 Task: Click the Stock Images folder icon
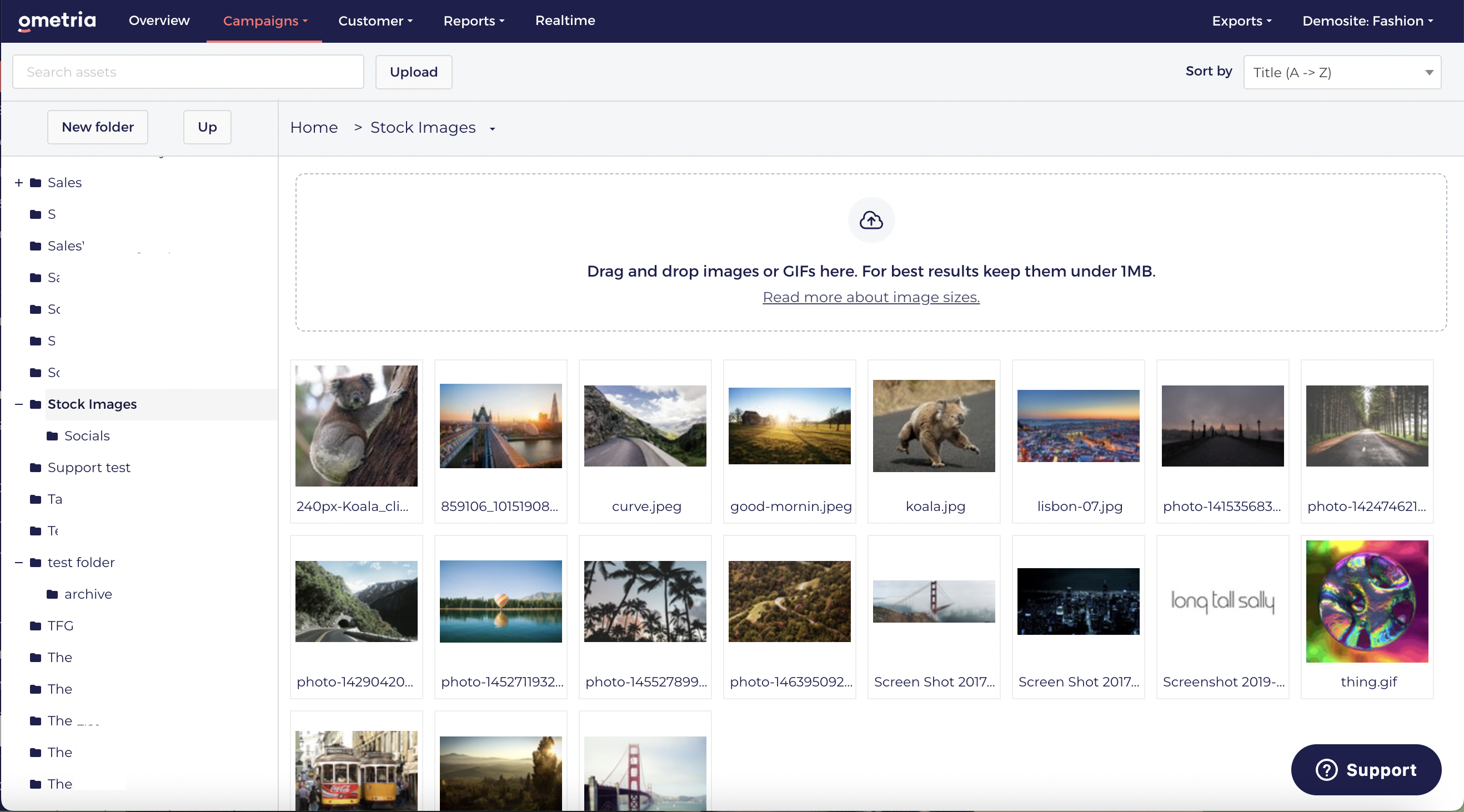[35, 404]
